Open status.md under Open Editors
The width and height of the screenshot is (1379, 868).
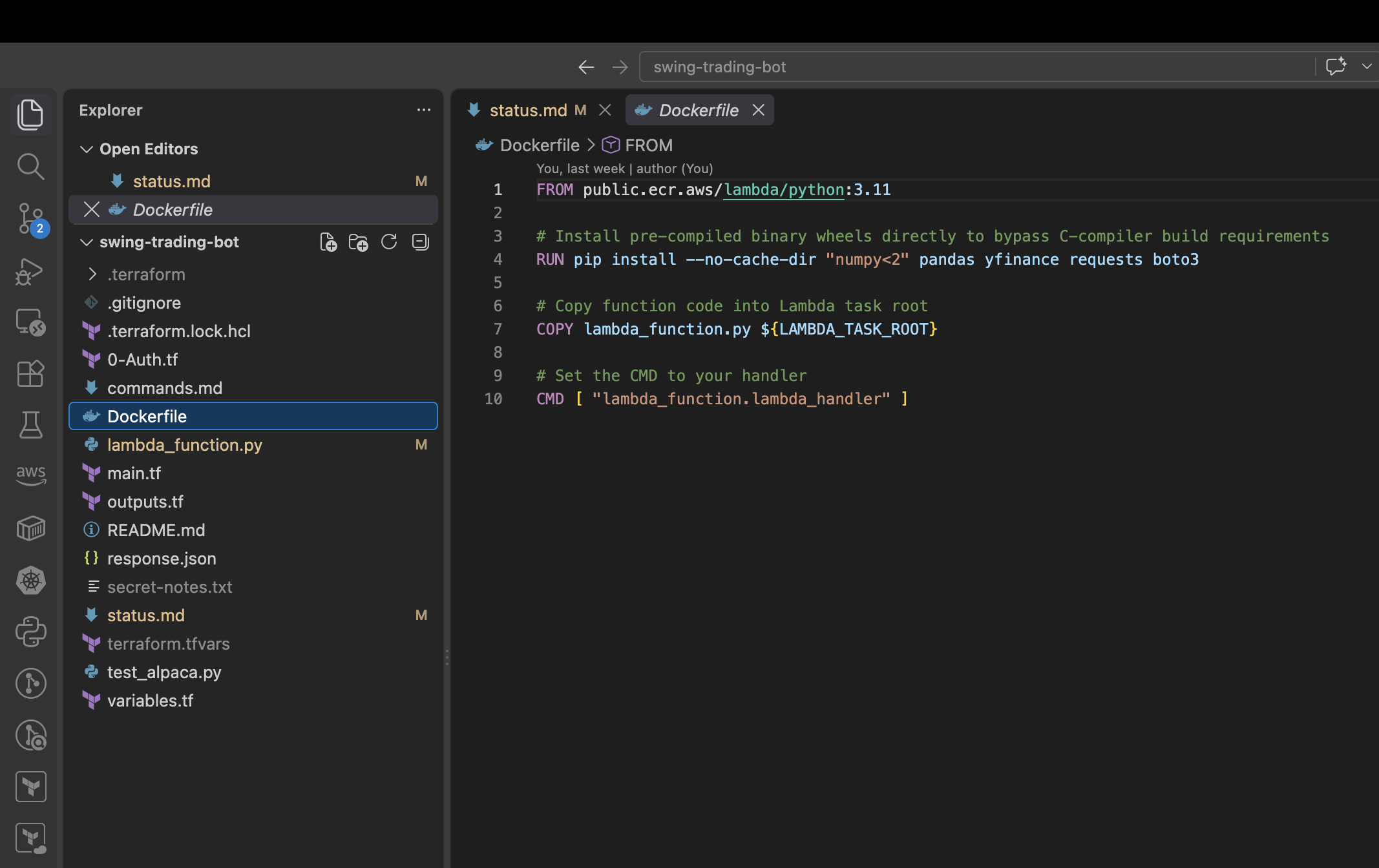(253, 181)
